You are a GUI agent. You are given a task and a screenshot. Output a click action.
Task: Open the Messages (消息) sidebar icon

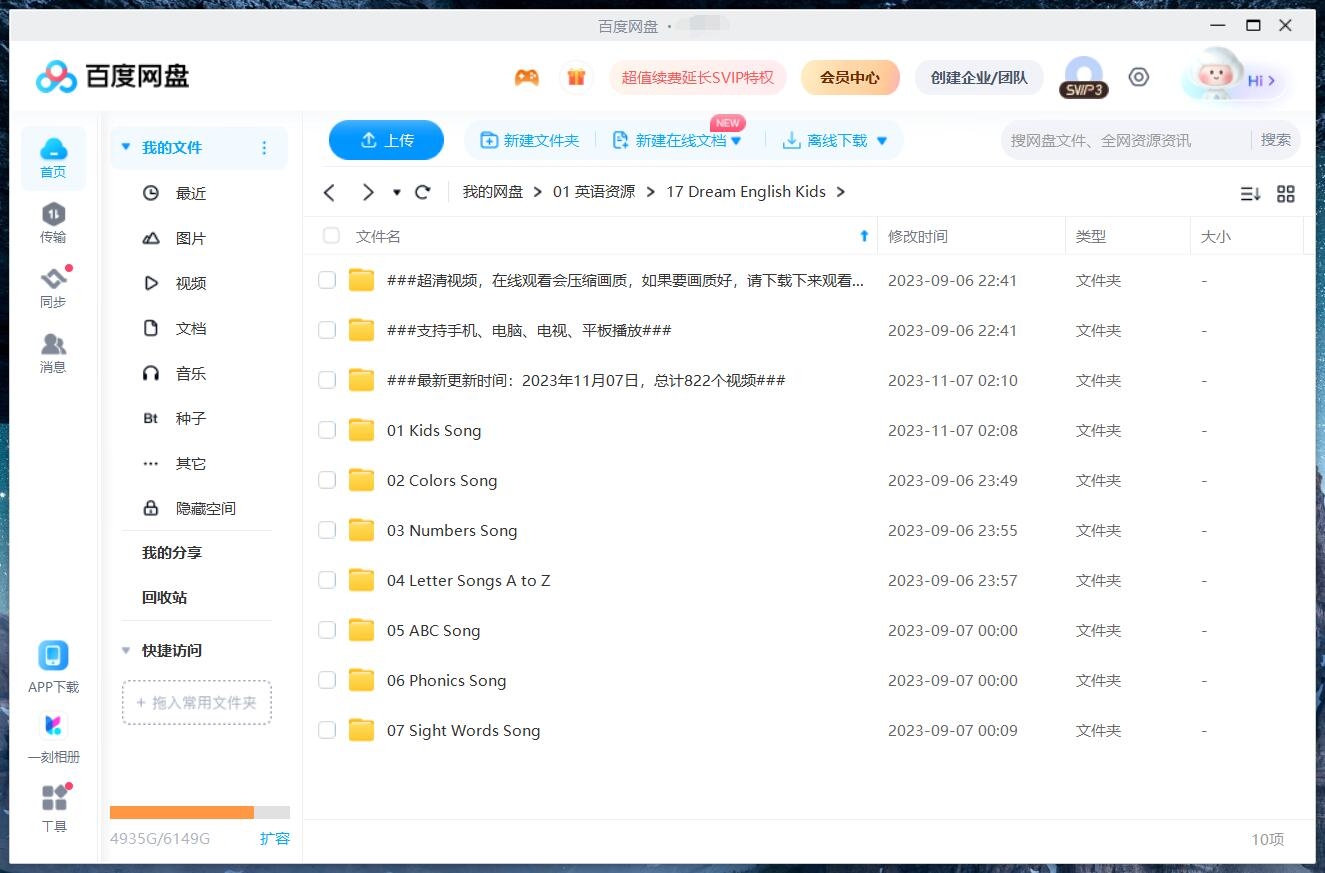pyautogui.click(x=53, y=352)
